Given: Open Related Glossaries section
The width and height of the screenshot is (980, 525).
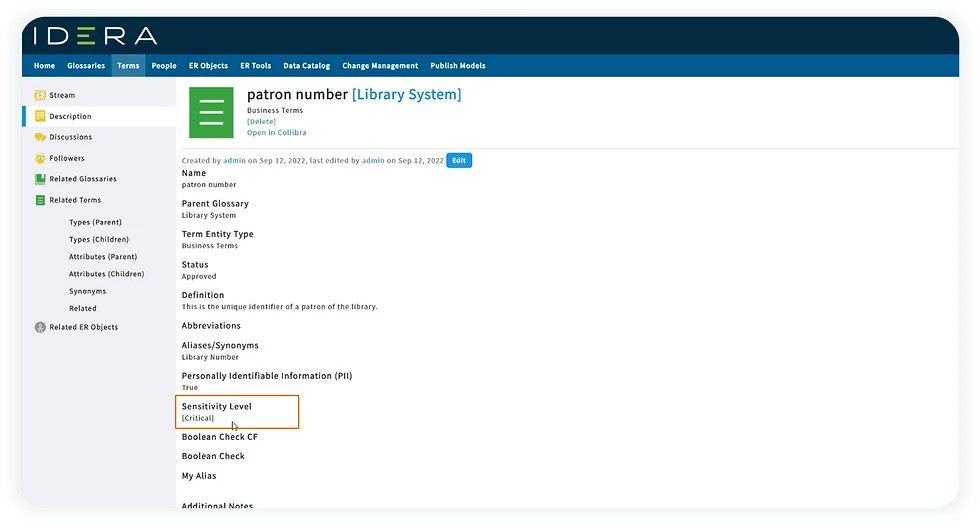Looking at the screenshot, I should [x=83, y=179].
